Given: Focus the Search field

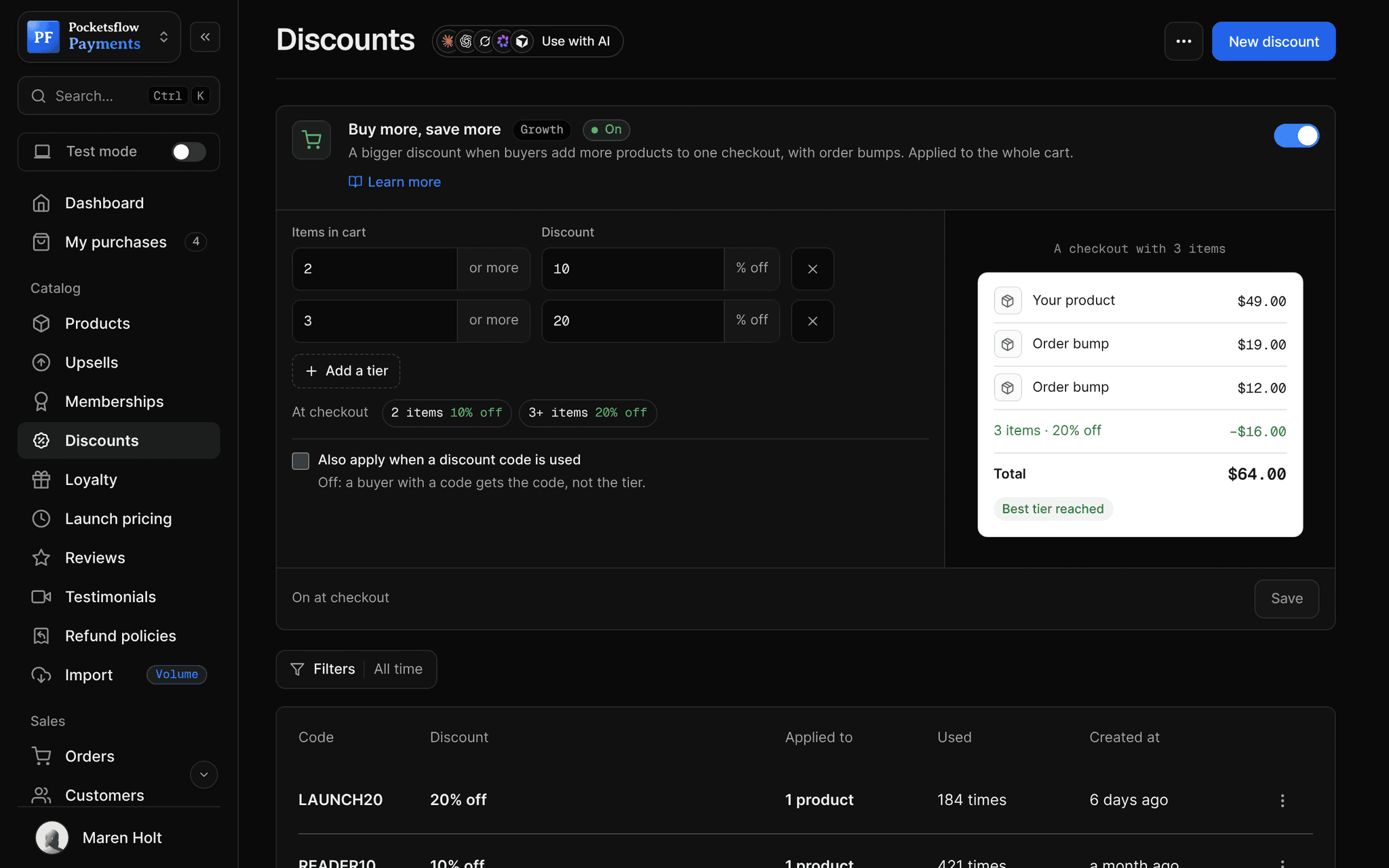Looking at the screenshot, I should pos(119,96).
